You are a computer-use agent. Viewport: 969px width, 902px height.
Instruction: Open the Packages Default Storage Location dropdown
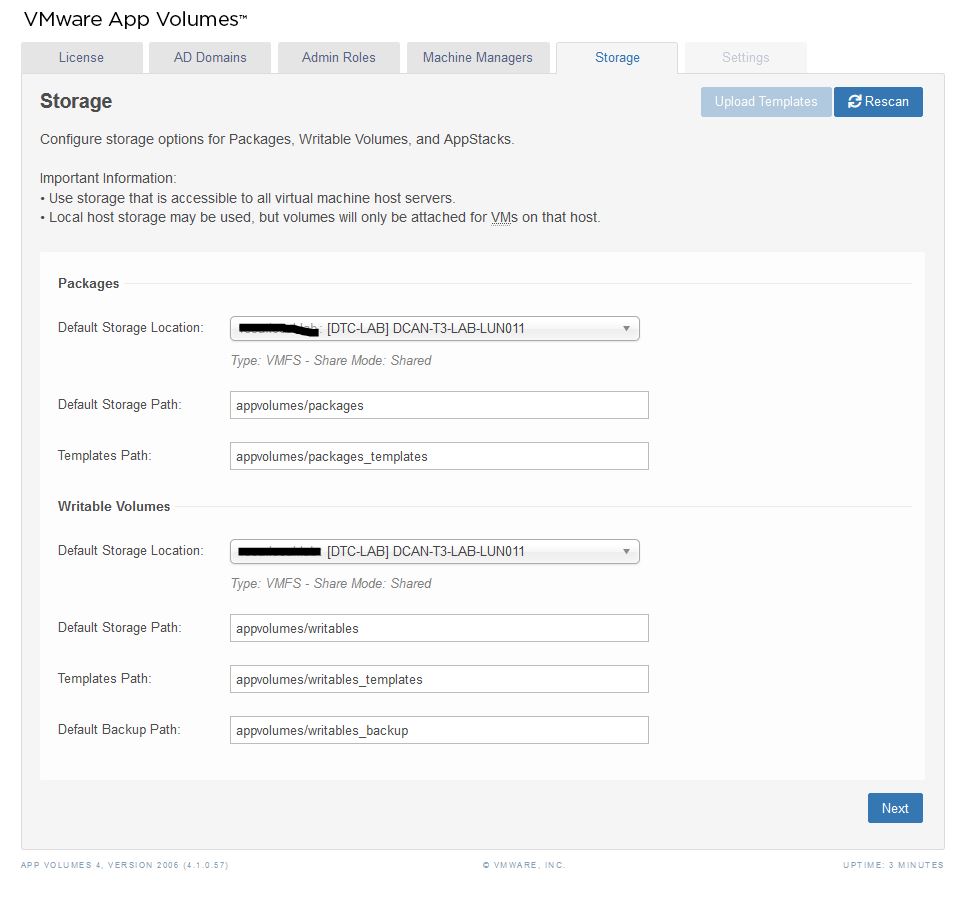pos(434,329)
